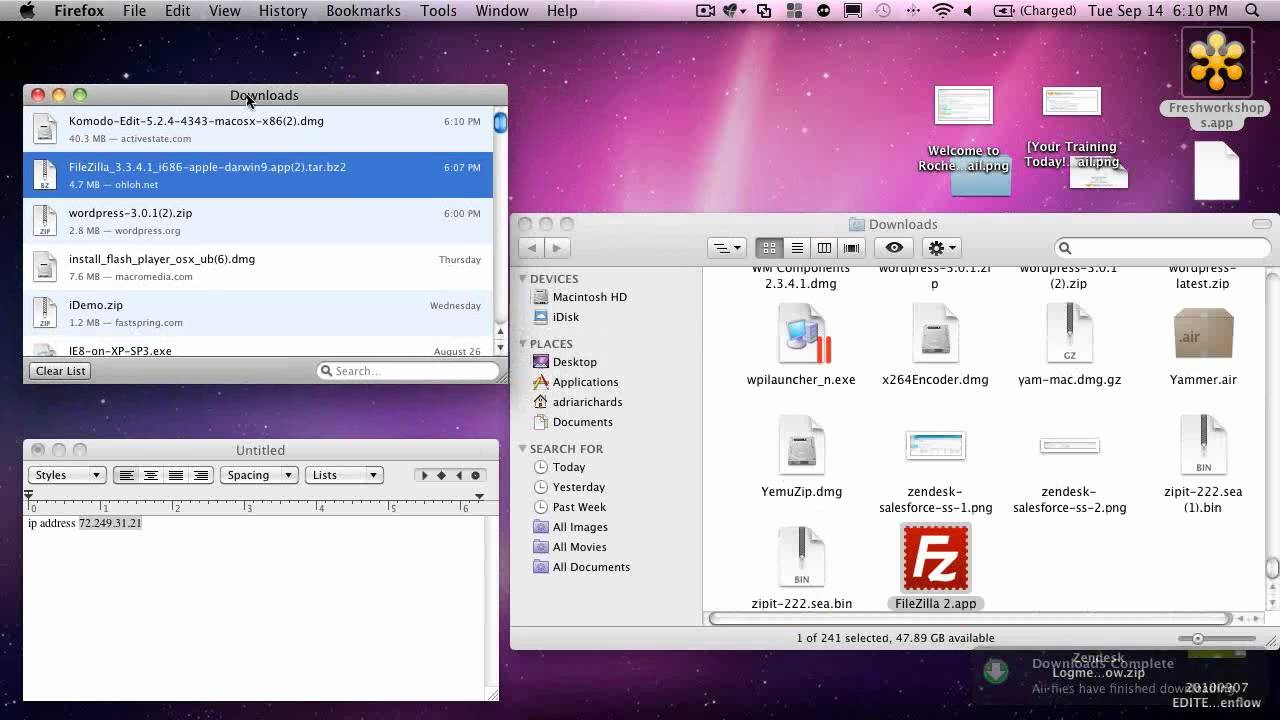Open Spacing dropdown in TextEdit

click(x=257, y=475)
